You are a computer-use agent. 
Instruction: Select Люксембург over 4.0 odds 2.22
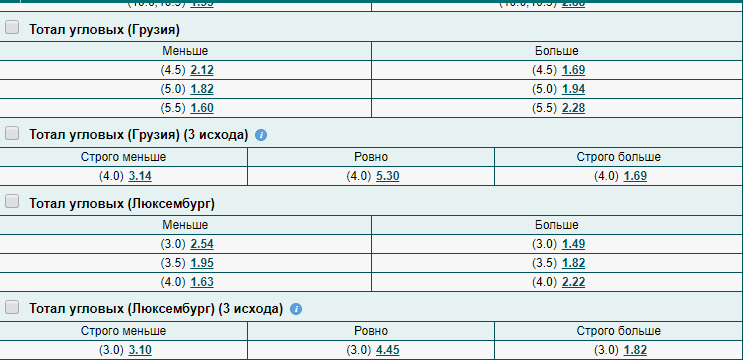click(573, 283)
